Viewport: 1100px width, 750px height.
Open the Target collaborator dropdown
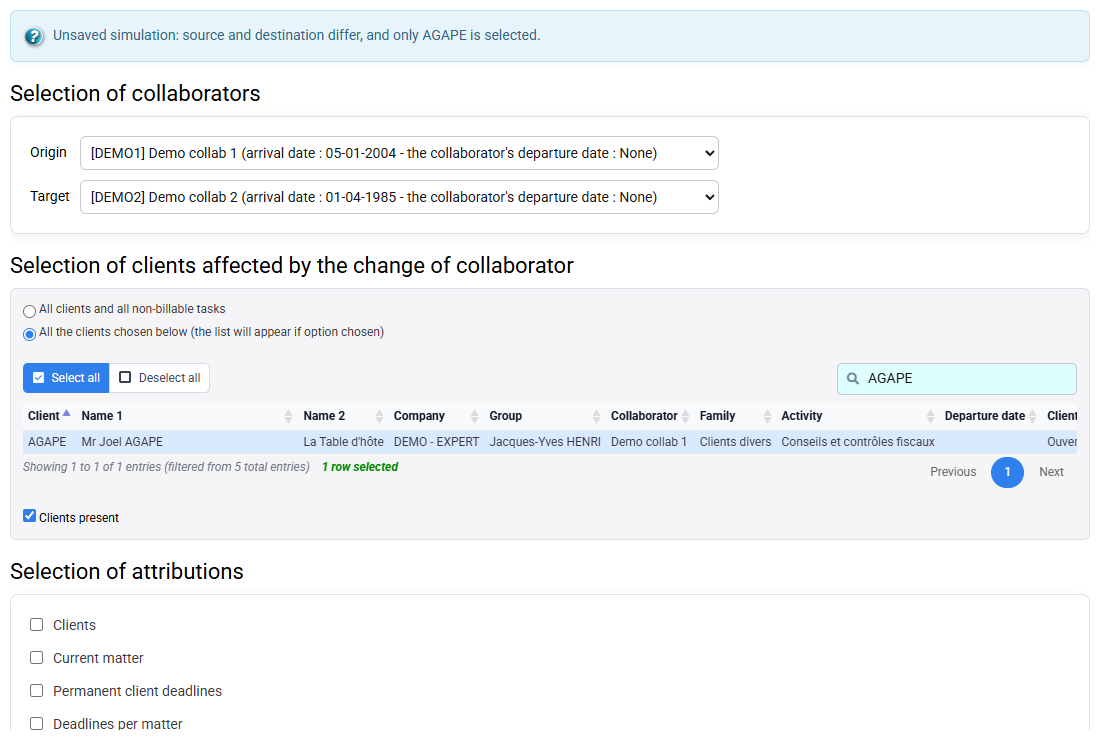(x=399, y=197)
